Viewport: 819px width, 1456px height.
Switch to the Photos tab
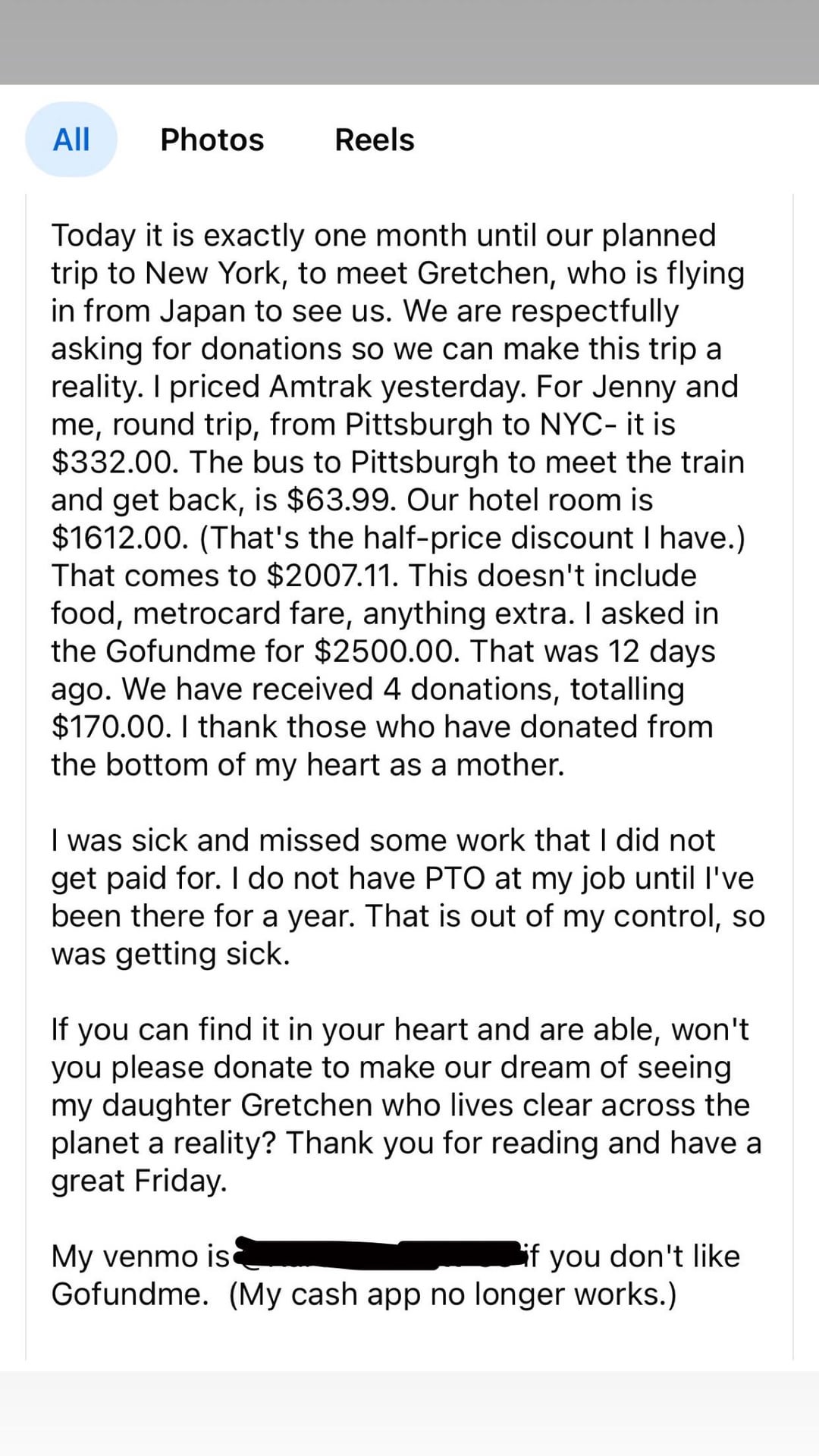(x=212, y=140)
